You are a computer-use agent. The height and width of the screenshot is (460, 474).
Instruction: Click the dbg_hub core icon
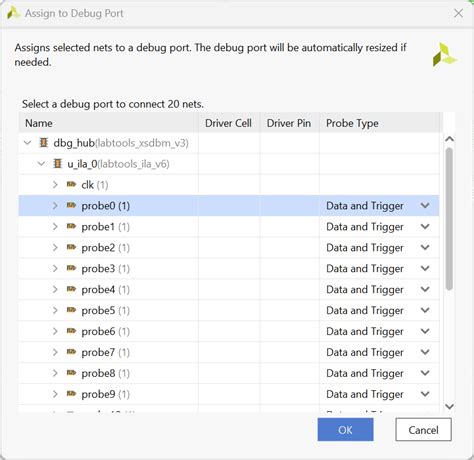[x=43, y=143]
